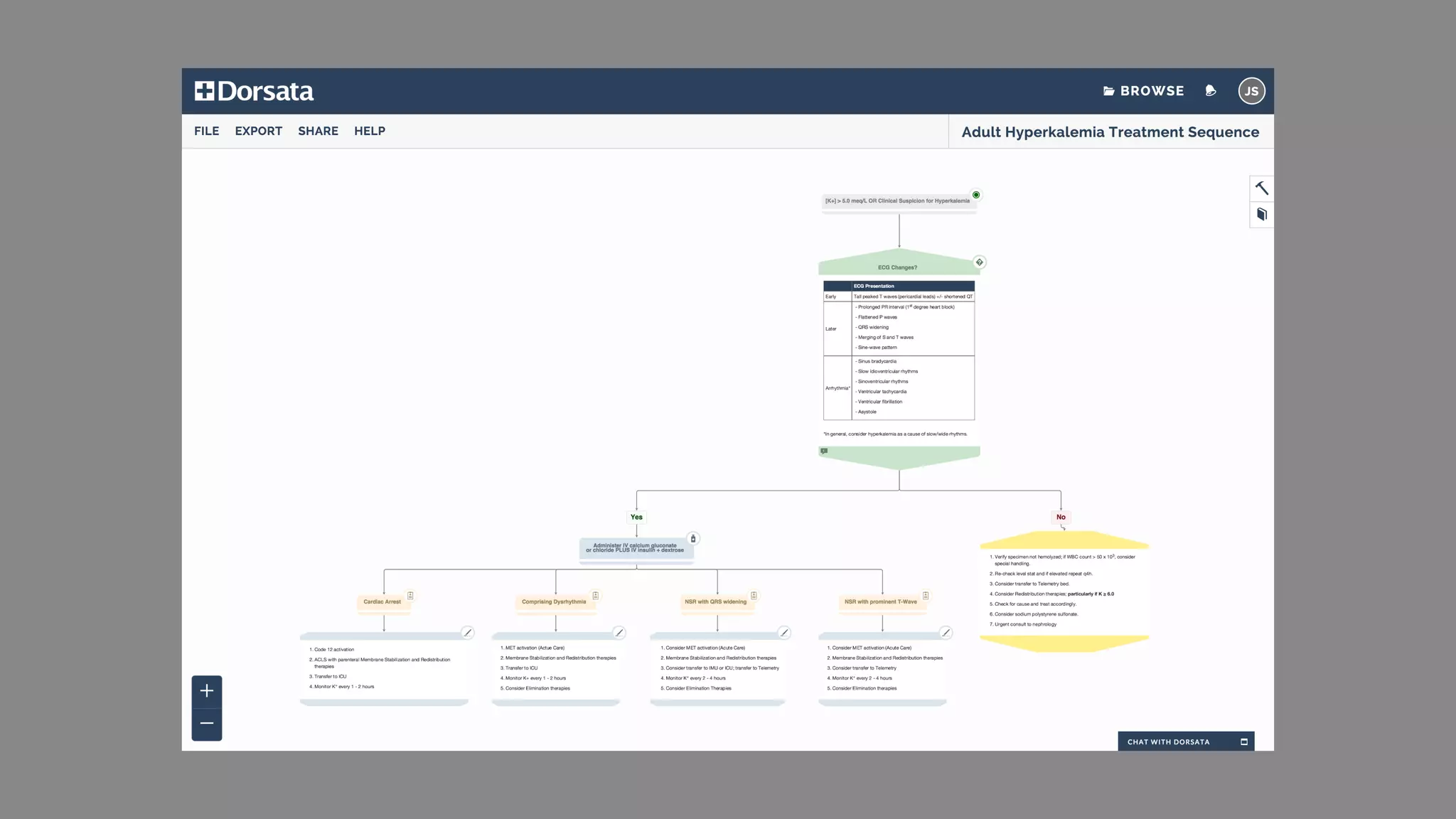Click pencil icon on NSR prominent T-Wave steps
1456x819 pixels.
pos(946,633)
